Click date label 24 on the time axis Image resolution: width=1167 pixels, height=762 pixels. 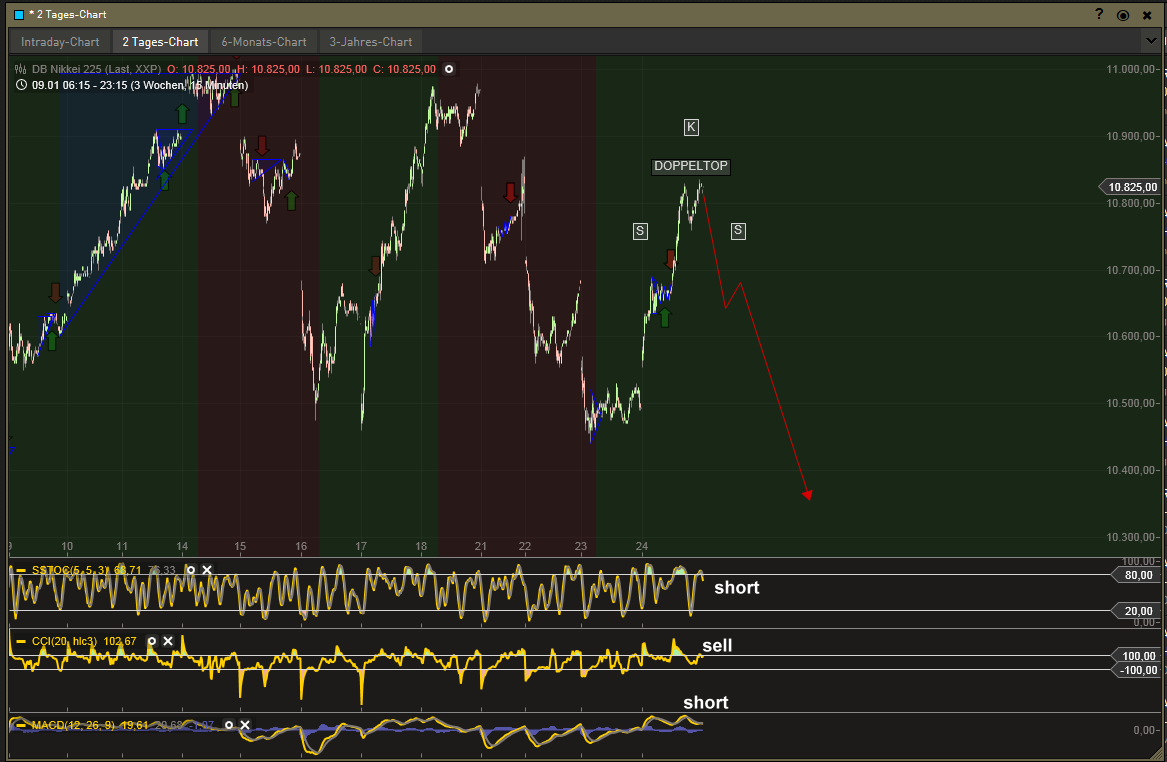pos(642,546)
